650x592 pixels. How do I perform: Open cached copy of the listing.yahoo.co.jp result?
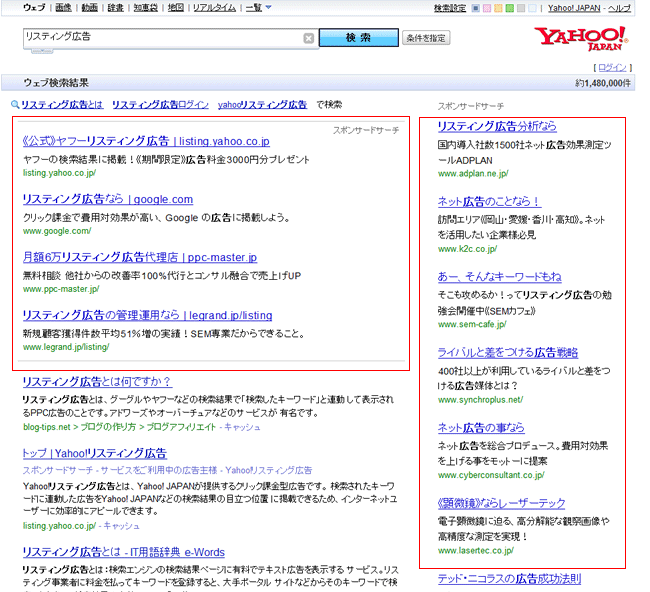click(121, 526)
